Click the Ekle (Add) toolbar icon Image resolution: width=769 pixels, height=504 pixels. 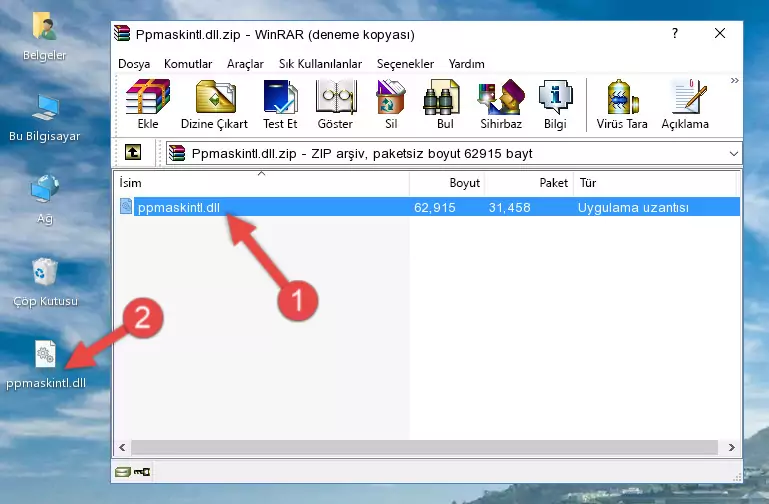coord(148,104)
